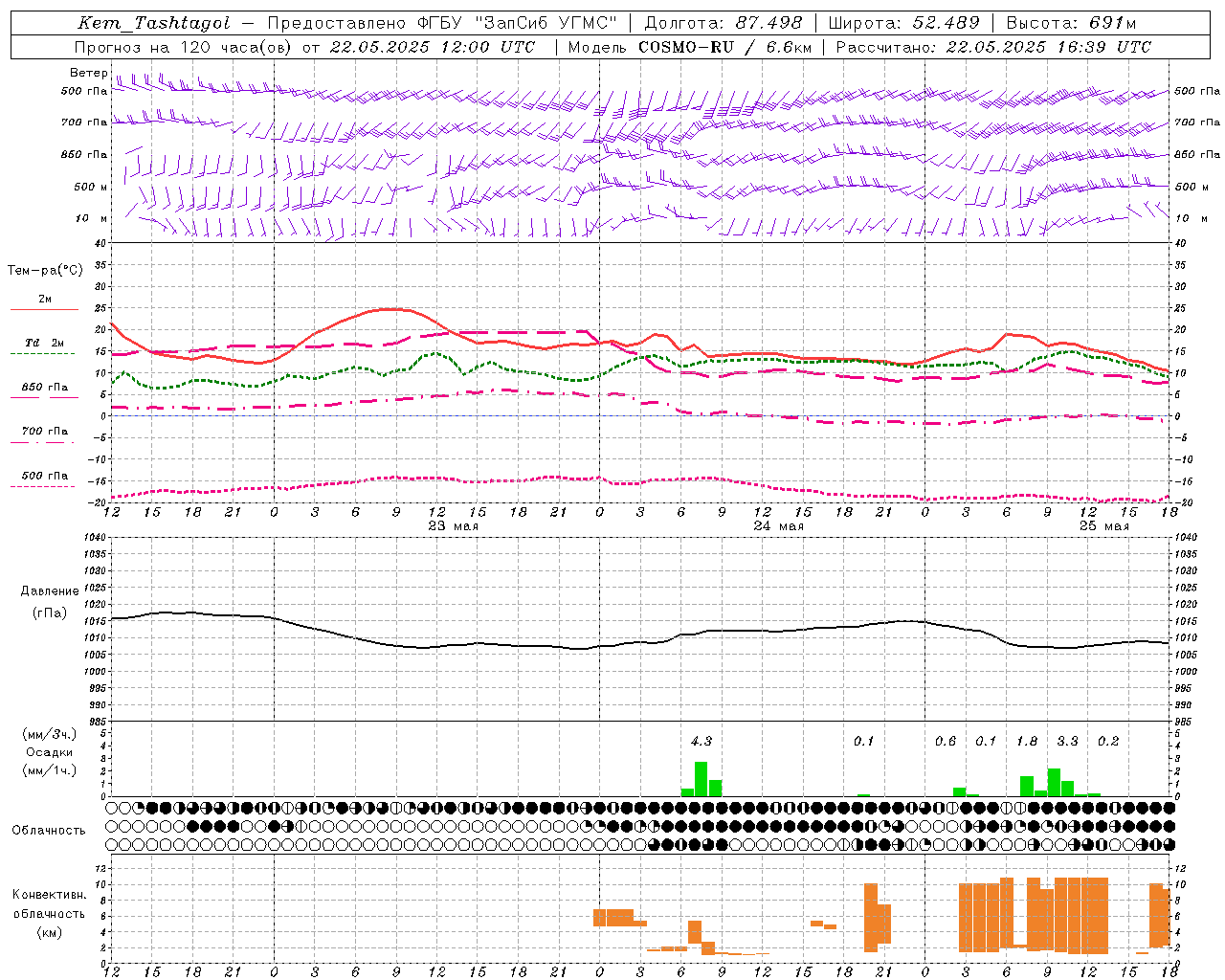Click the (гПа) pressure unit label
The image size is (1225, 980).
50,613
